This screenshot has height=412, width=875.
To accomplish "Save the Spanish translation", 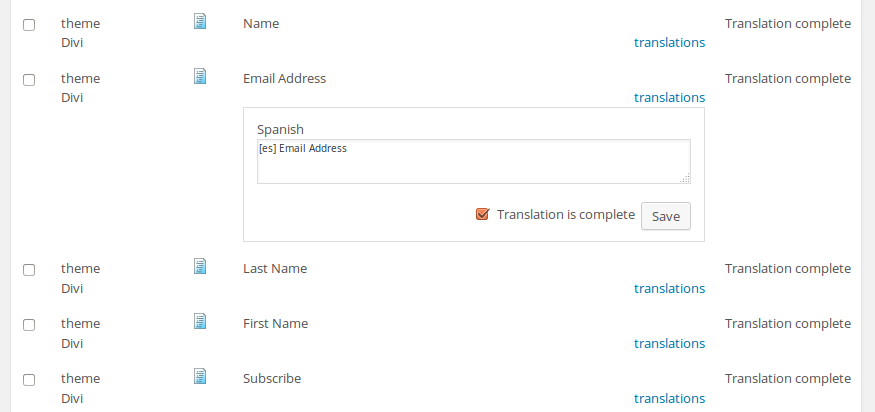I will point(665,216).
